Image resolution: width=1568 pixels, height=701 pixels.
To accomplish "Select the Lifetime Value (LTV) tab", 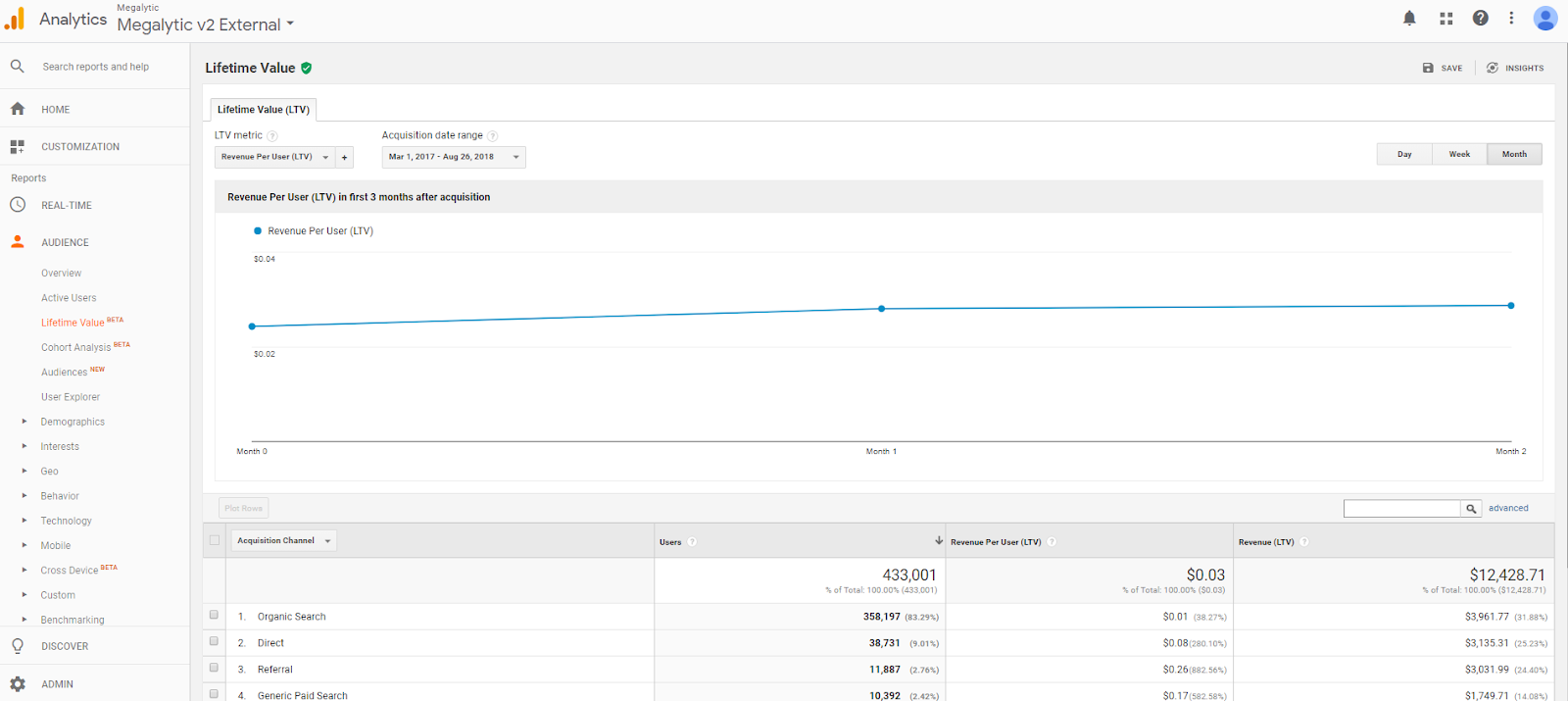I will pyautogui.click(x=264, y=110).
